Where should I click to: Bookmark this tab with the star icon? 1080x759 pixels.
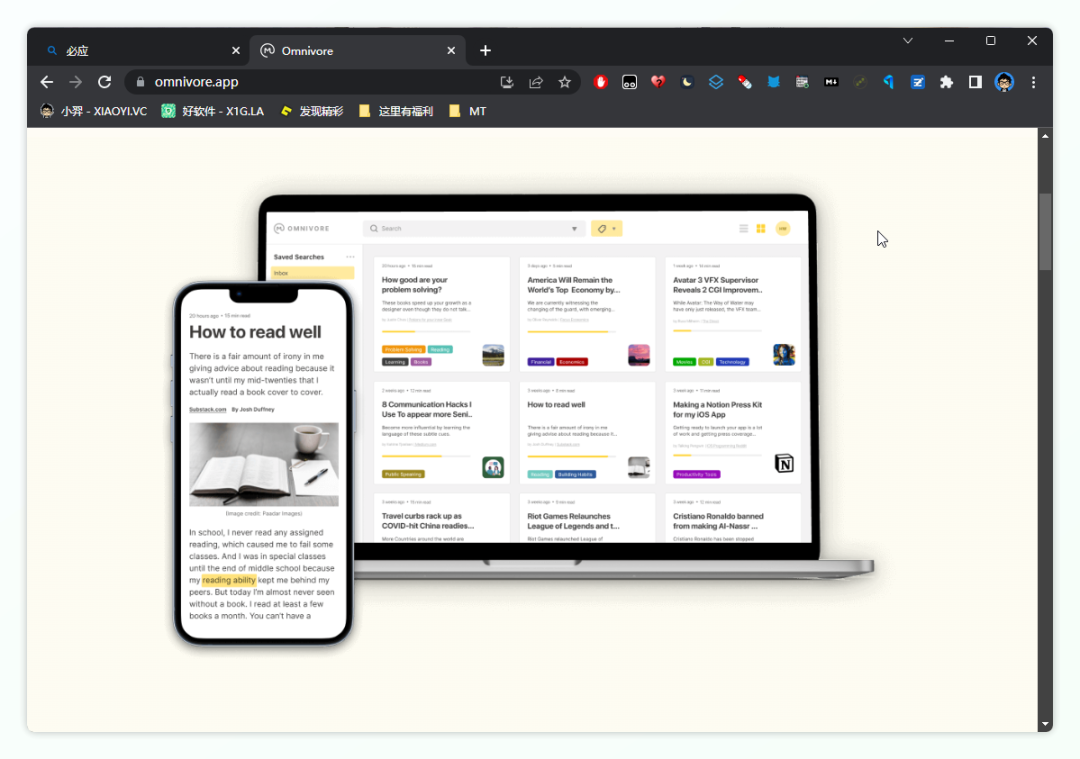point(565,82)
